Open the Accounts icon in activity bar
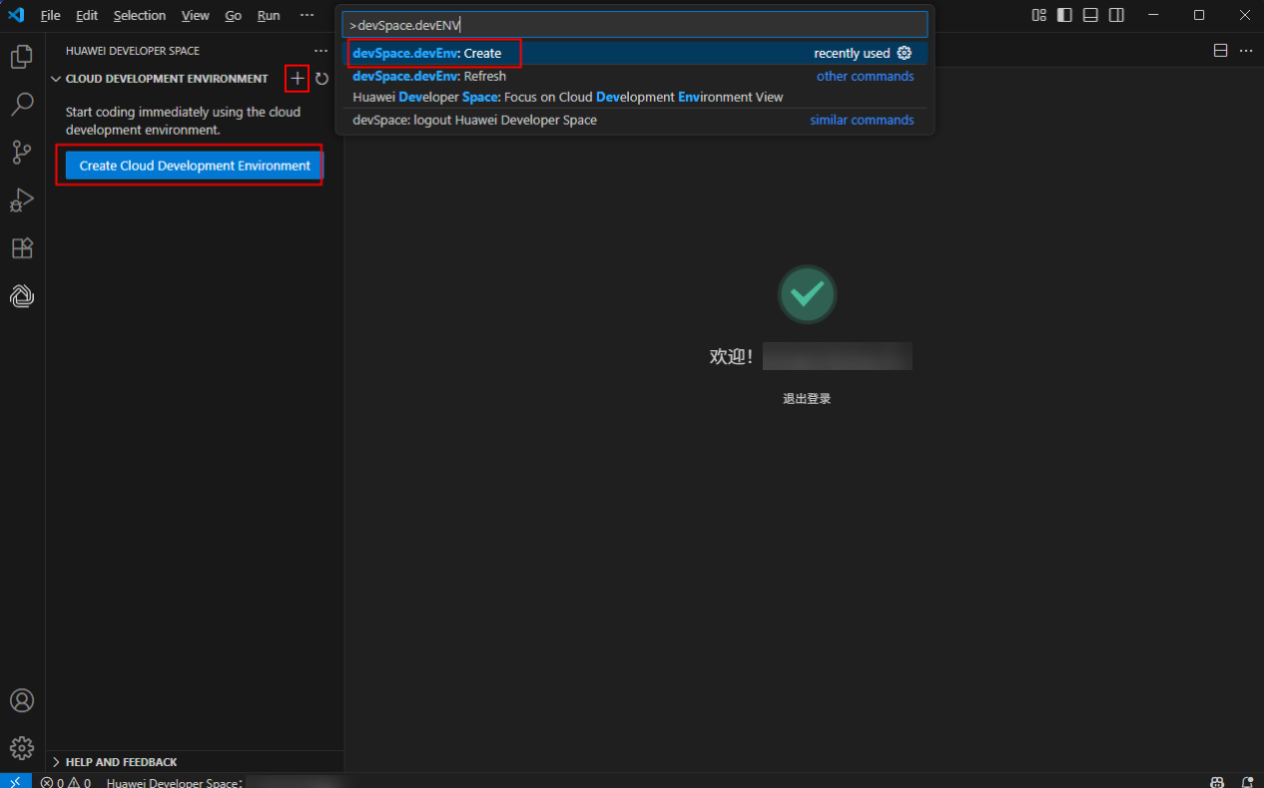 [22, 701]
